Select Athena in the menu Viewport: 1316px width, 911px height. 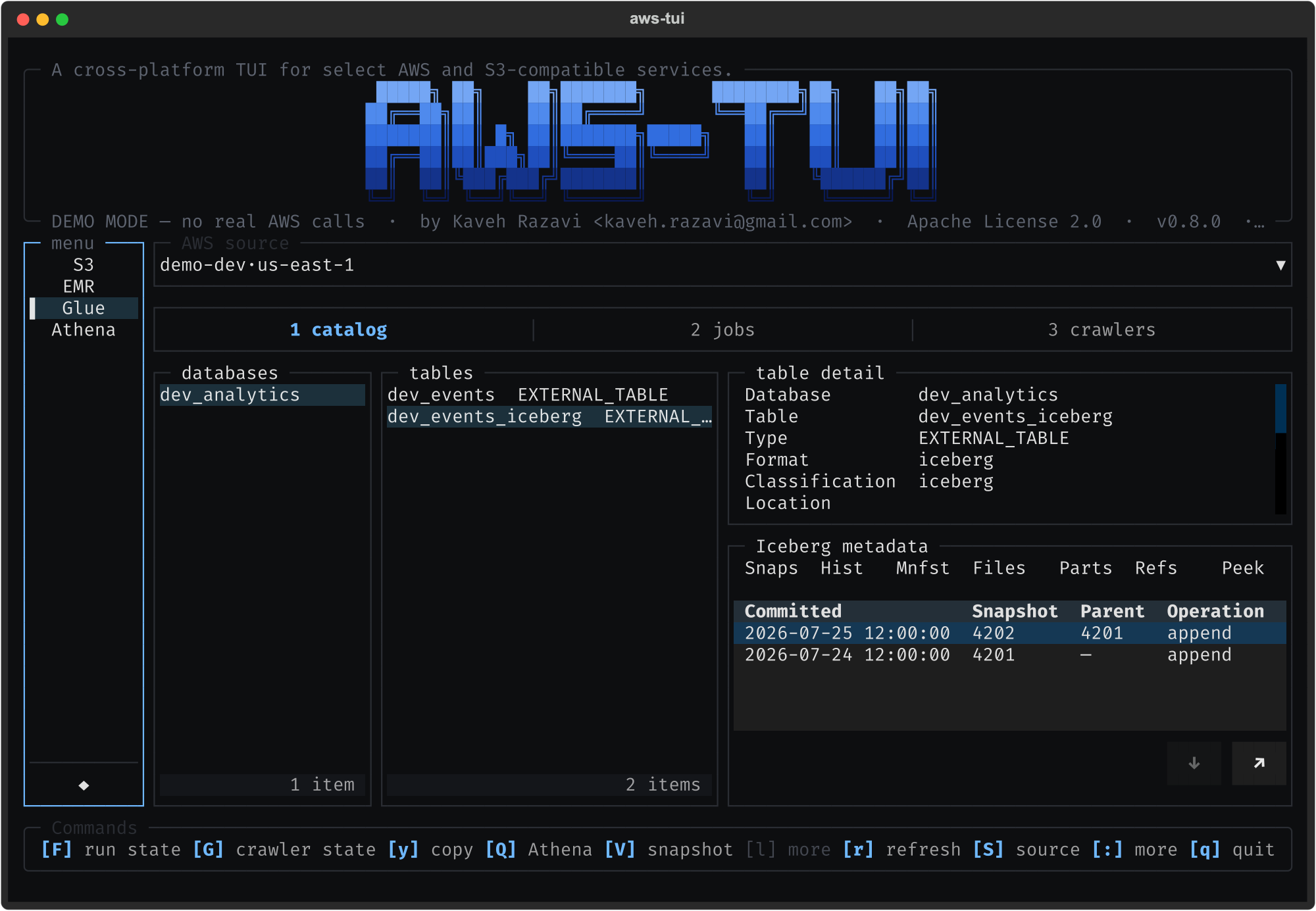click(84, 330)
